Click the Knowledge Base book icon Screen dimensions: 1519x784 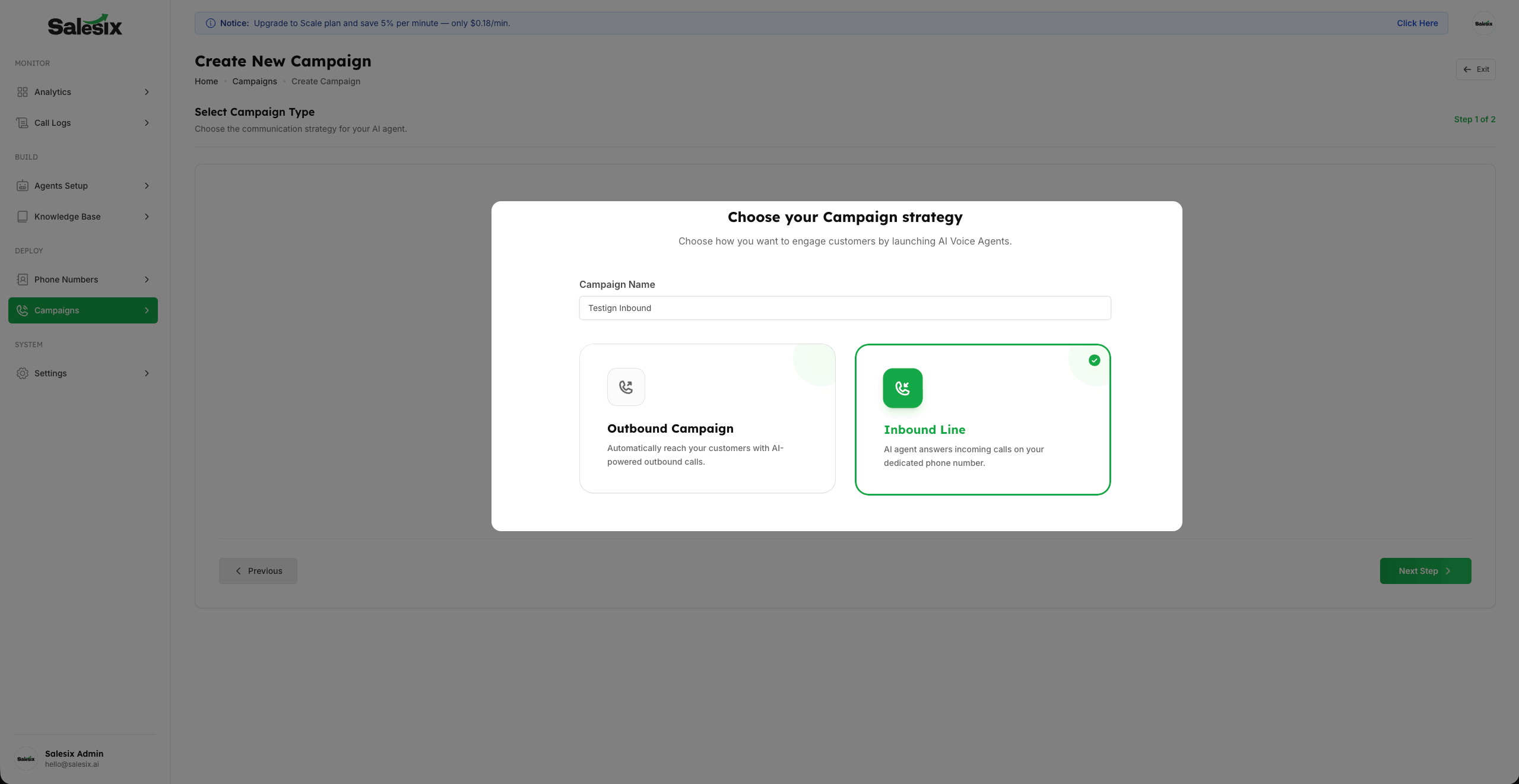tap(23, 217)
